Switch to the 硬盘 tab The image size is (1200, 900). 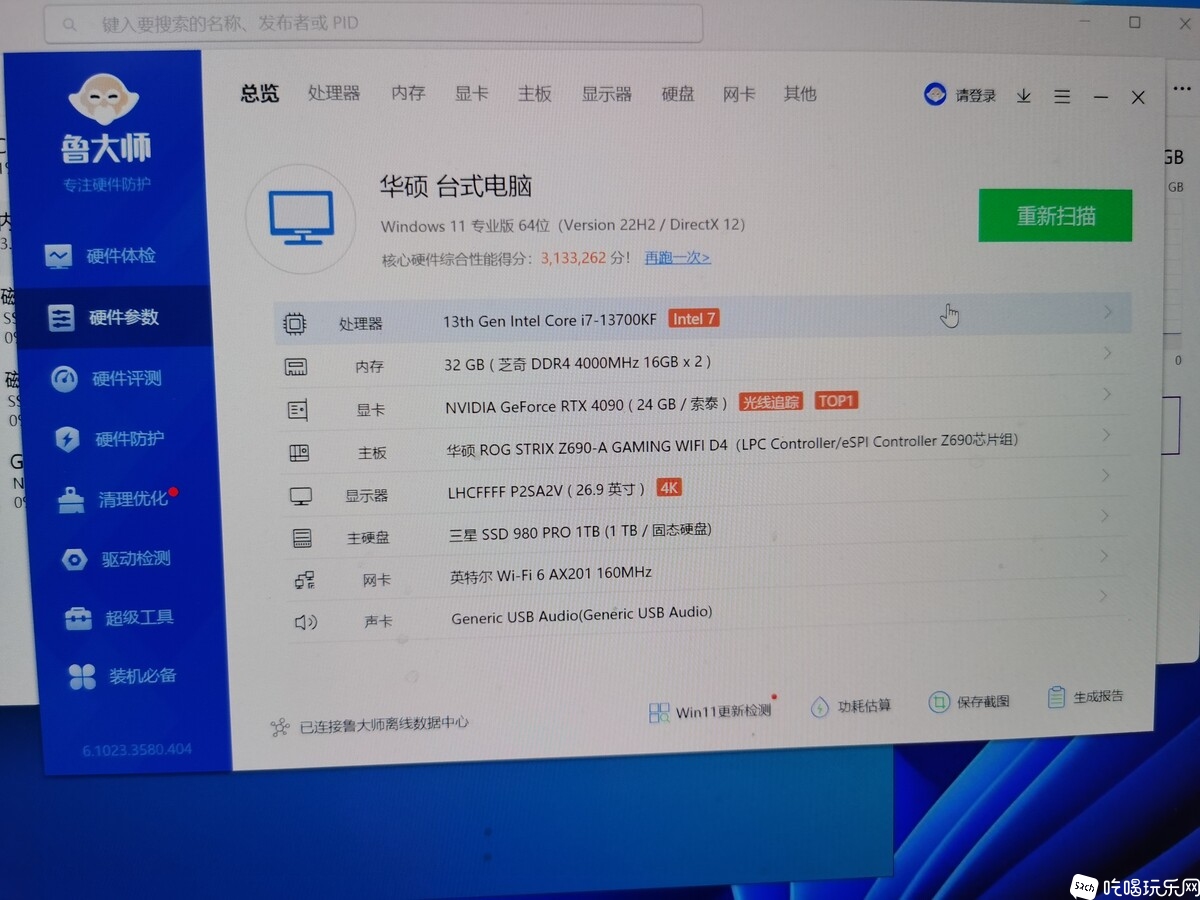[x=678, y=94]
